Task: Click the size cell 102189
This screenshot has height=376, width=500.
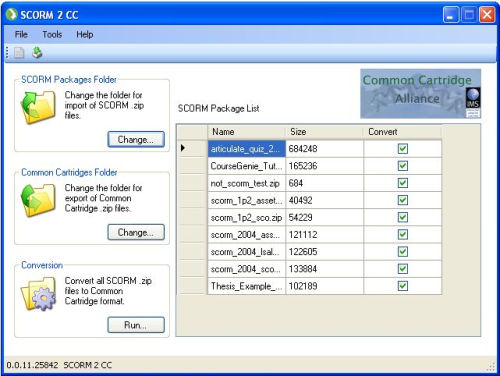Action: click(324, 286)
